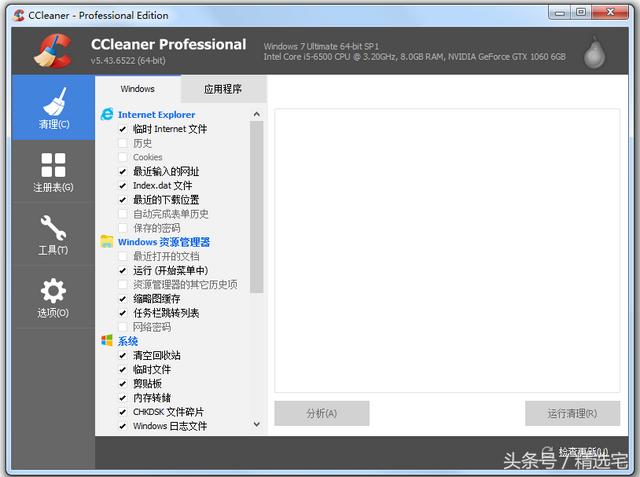This screenshot has height=477, width=640.
Task: Click the scroll down arrow of the cleaner list
Action: click(x=256, y=425)
